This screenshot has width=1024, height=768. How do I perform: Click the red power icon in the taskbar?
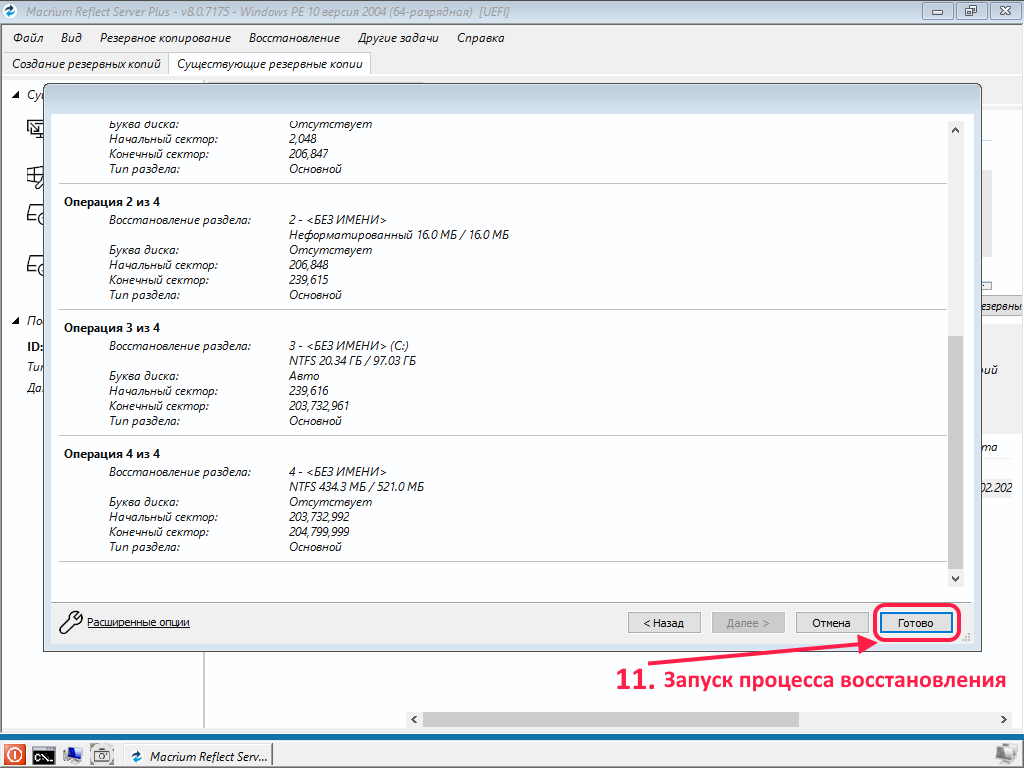coord(15,756)
